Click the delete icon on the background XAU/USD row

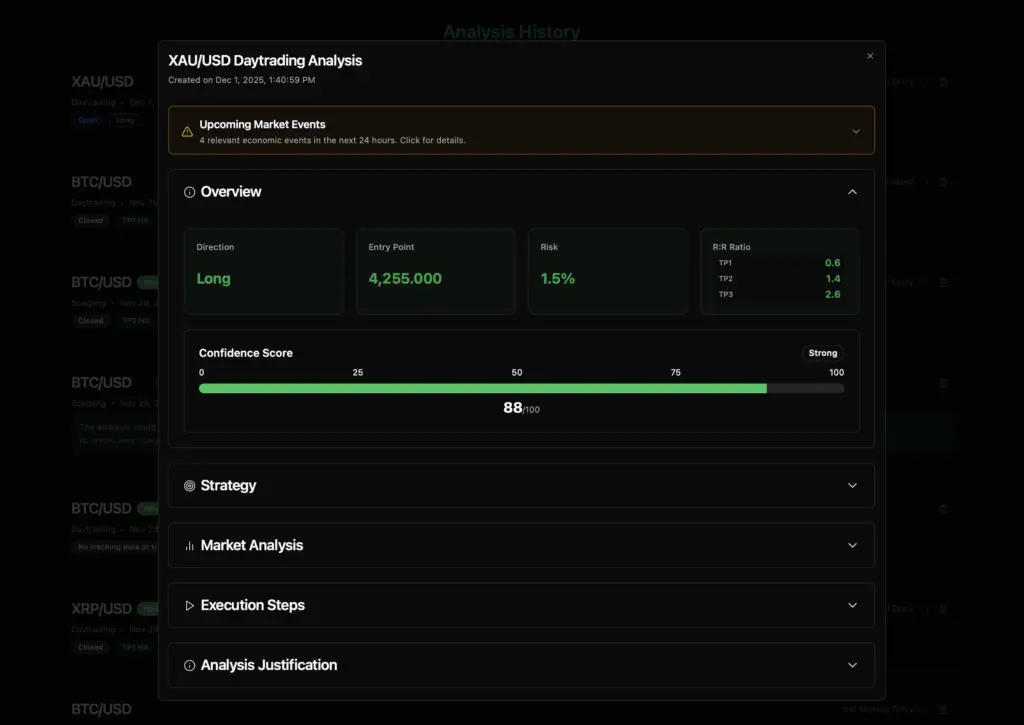[943, 82]
